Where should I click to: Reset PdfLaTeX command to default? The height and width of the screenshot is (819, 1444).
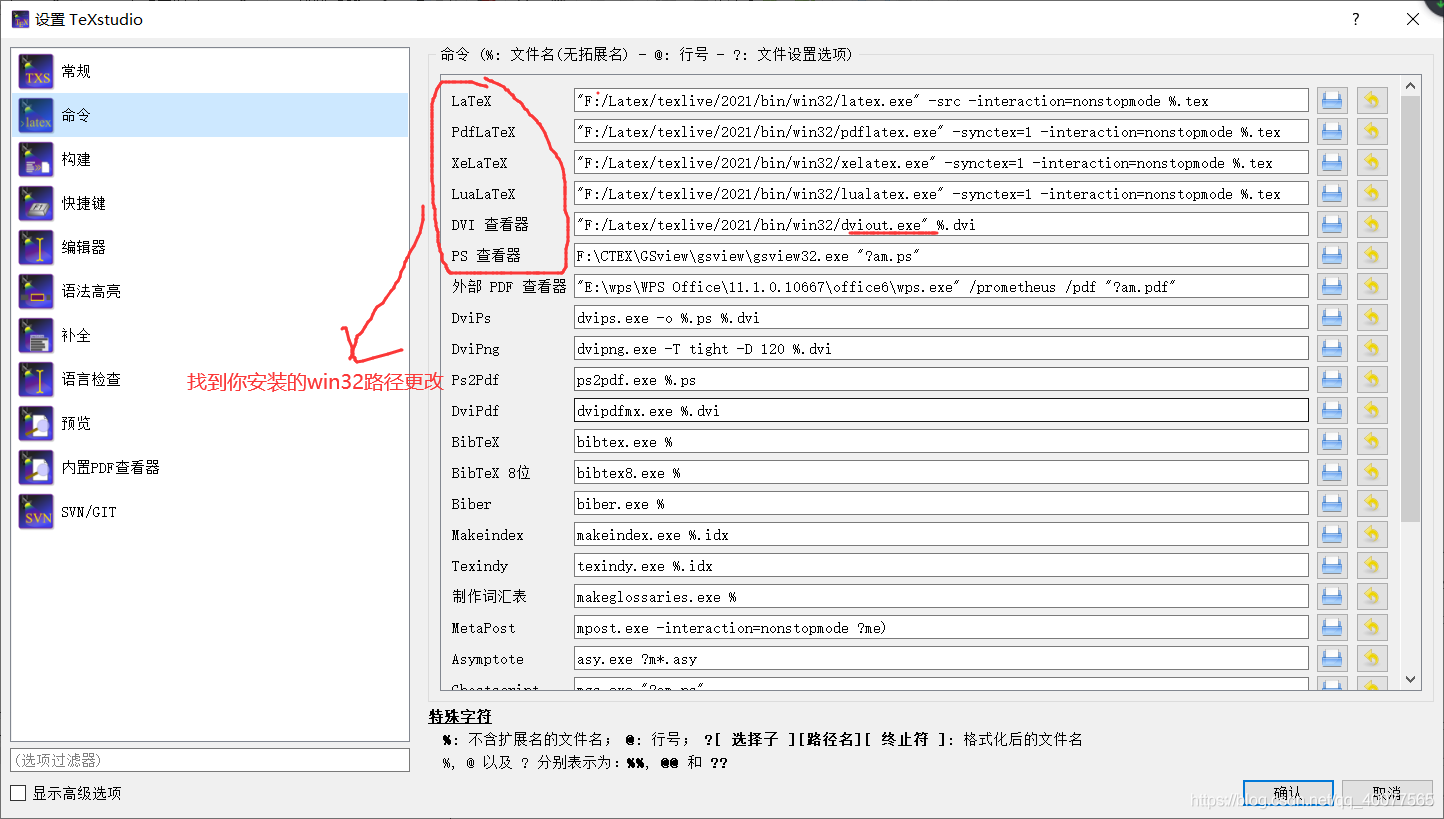[1372, 131]
